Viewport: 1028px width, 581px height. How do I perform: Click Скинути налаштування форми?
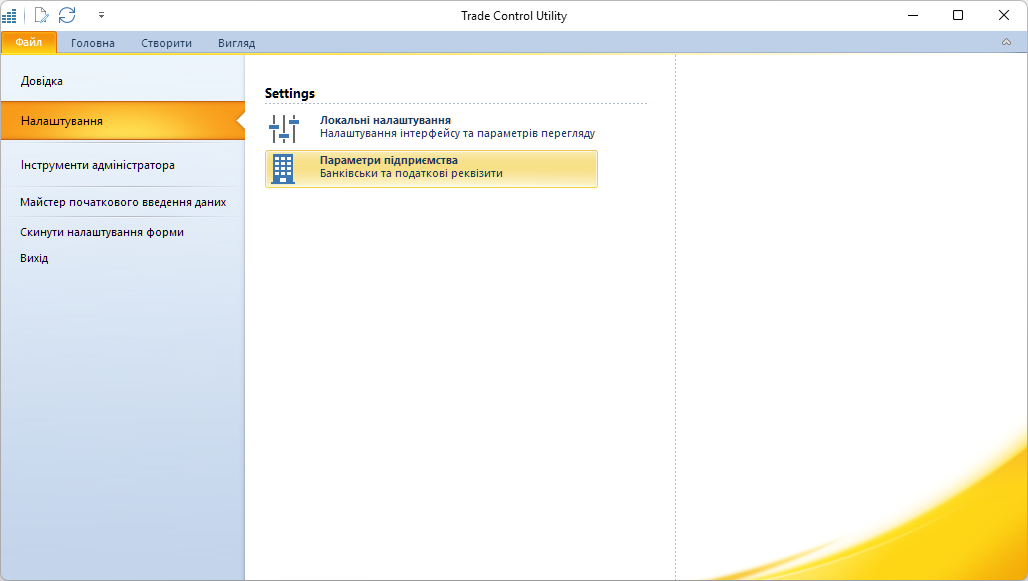pos(102,232)
